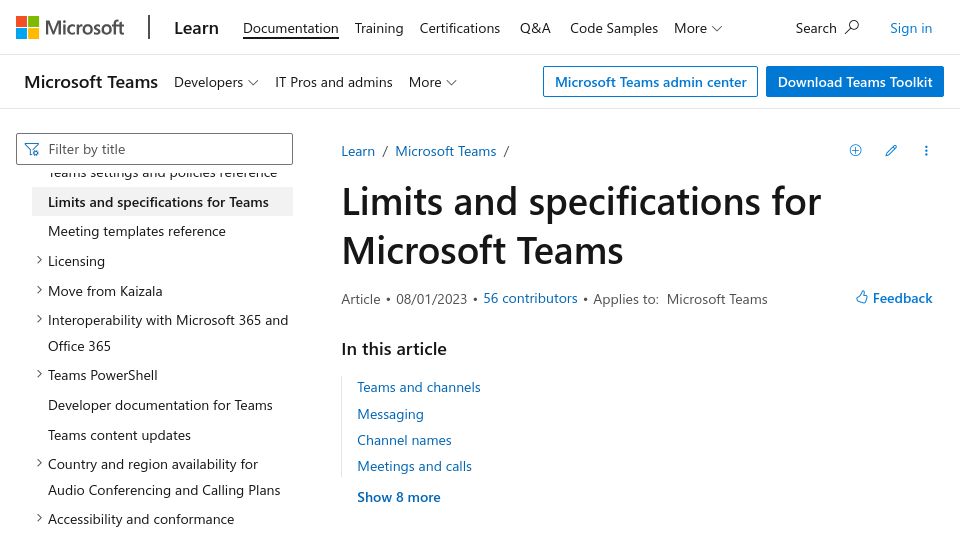Open IT Pros and admins
The width and height of the screenshot is (960, 540).
[334, 82]
